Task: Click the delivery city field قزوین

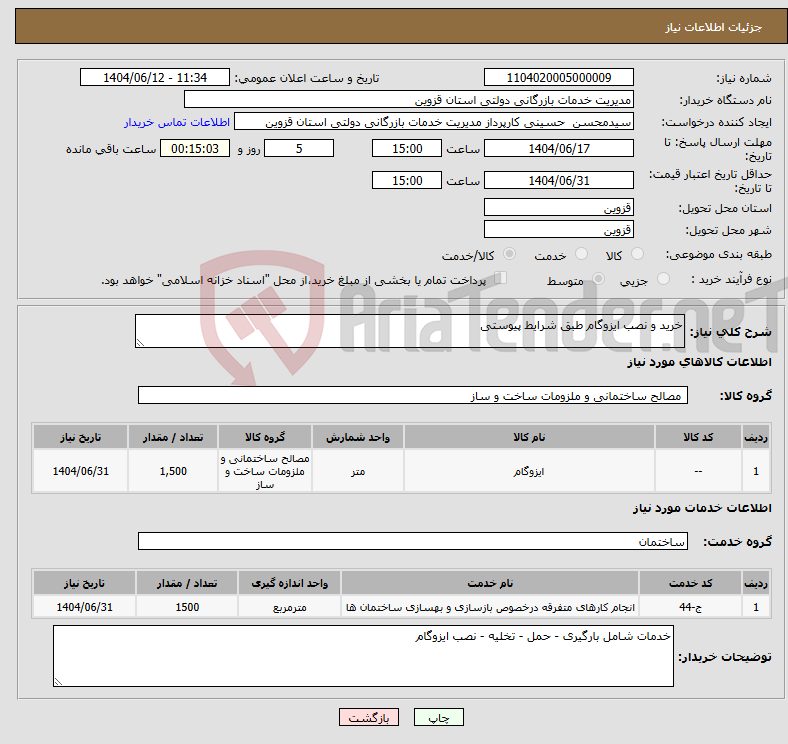Action: pos(558,229)
